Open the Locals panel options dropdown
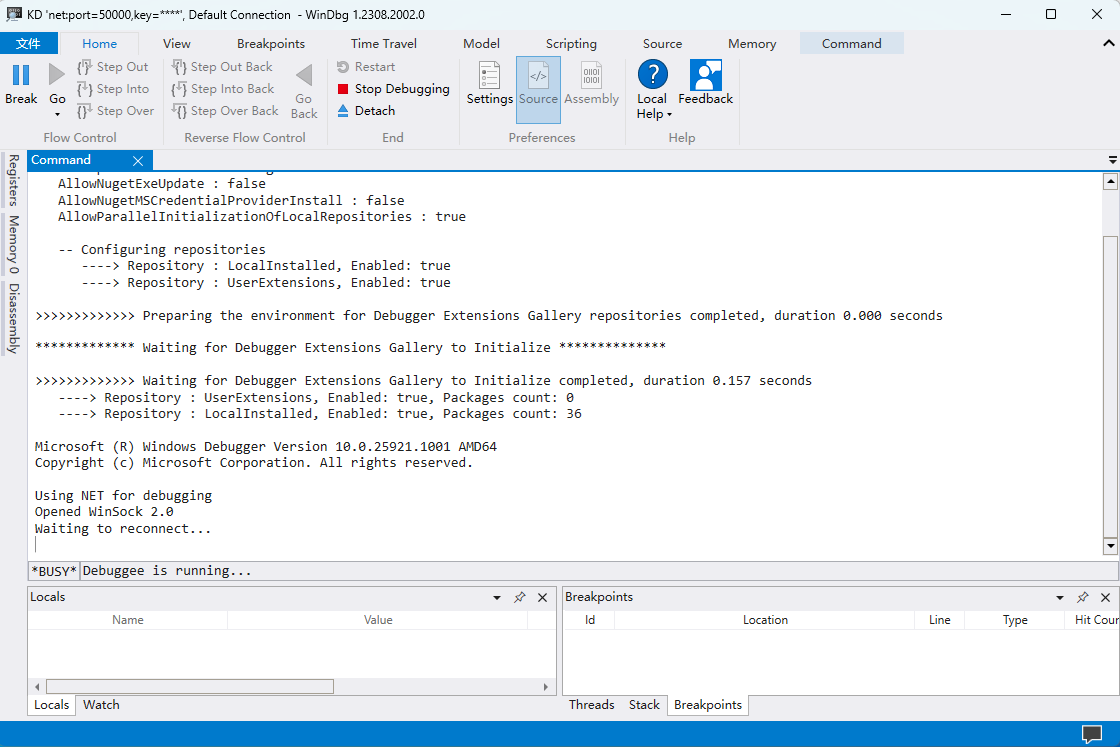1120x747 pixels. [497, 597]
